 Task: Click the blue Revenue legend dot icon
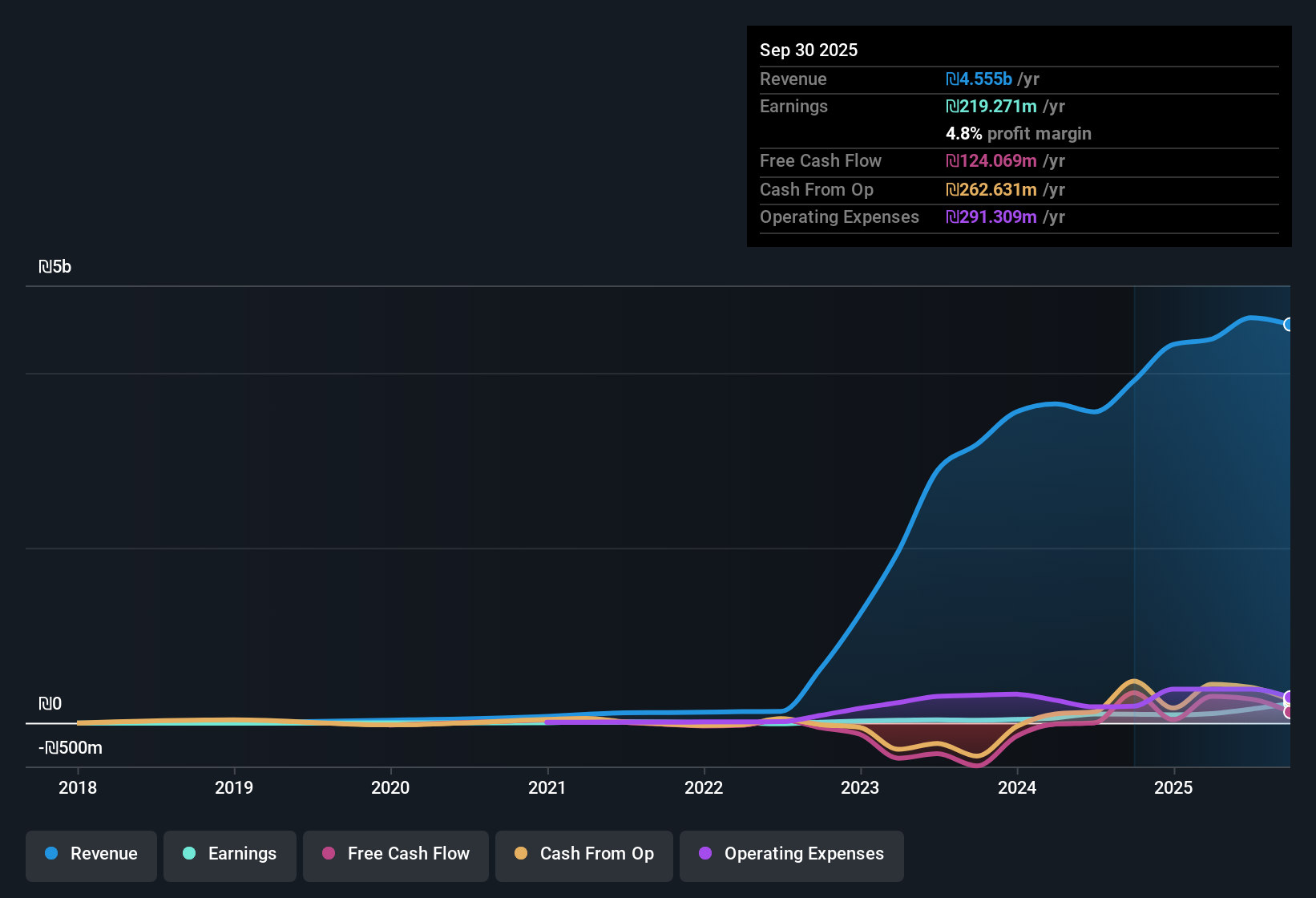pyautogui.click(x=51, y=854)
